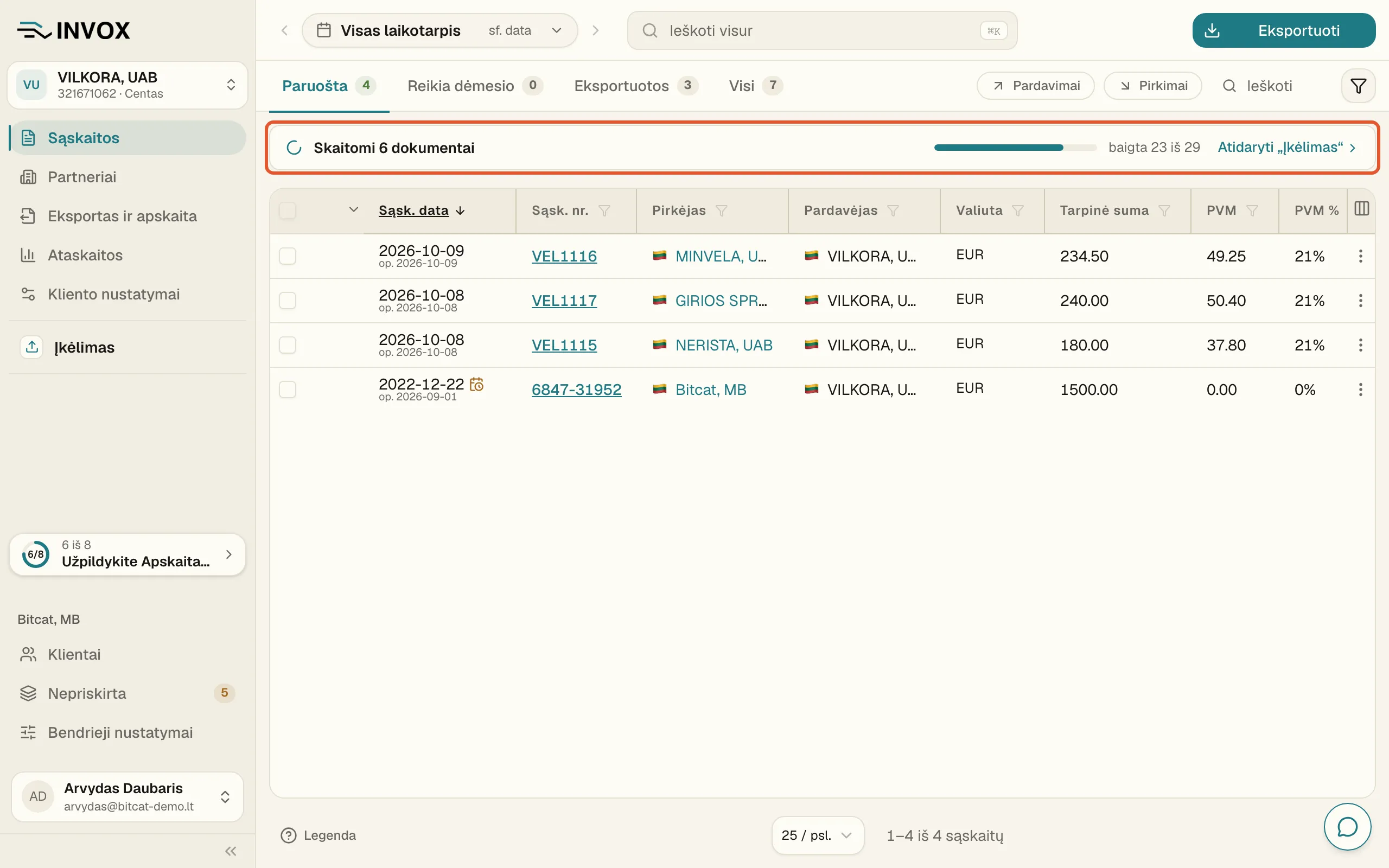Click the document reading progress bar

click(x=1015, y=148)
